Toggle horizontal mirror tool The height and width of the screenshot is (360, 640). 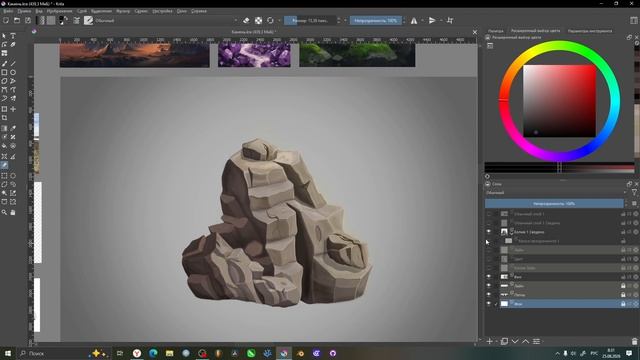[414, 20]
